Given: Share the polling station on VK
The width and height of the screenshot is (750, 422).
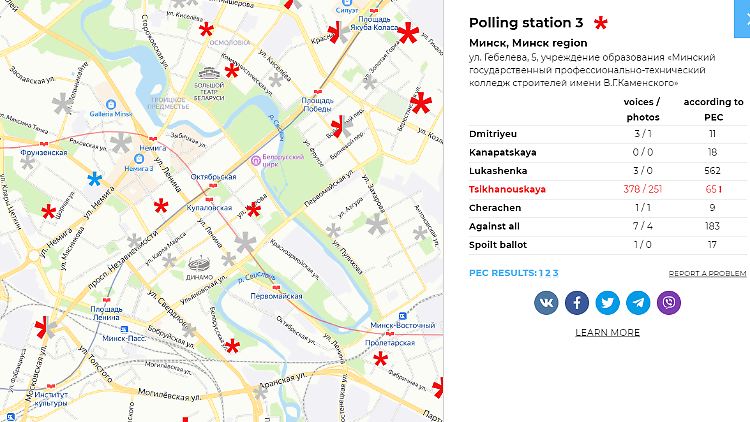Looking at the screenshot, I should pyautogui.click(x=546, y=302).
